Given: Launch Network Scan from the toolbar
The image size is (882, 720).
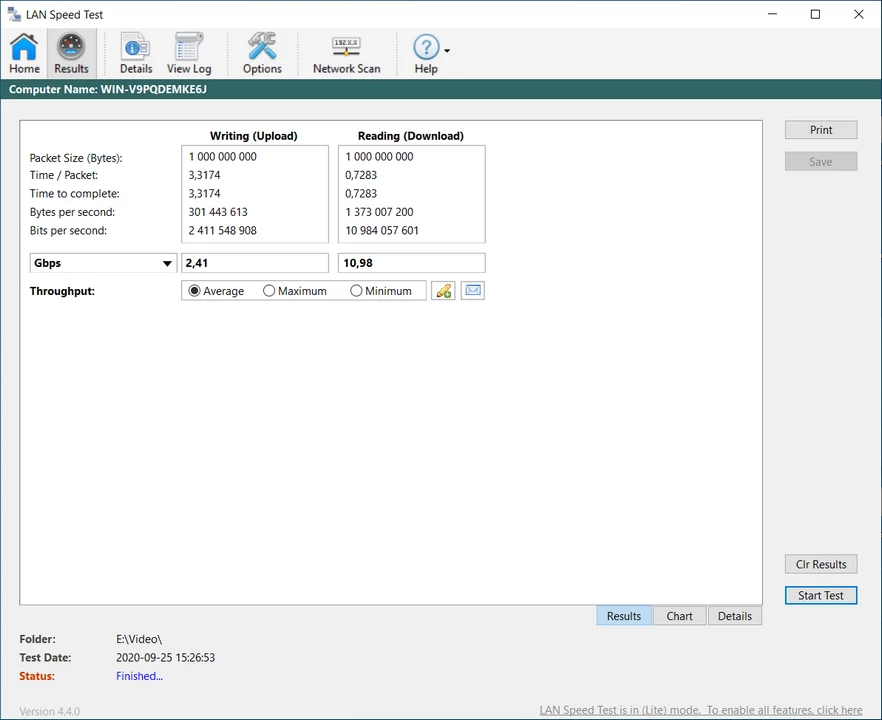Looking at the screenshot, I should point(346,53).
